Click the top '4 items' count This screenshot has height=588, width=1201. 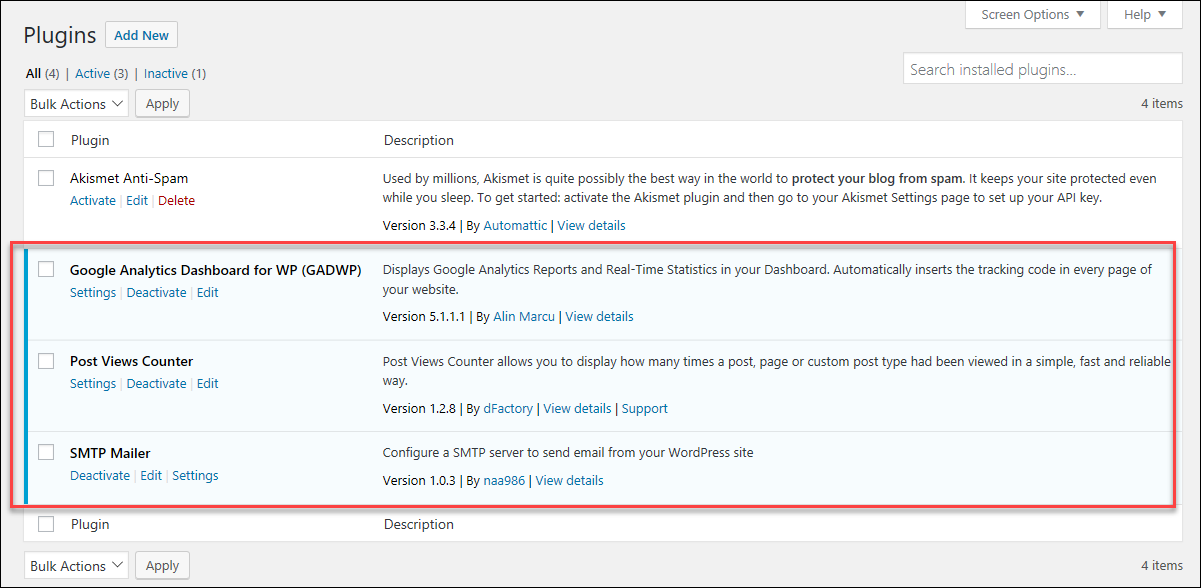click(1162, 104)
